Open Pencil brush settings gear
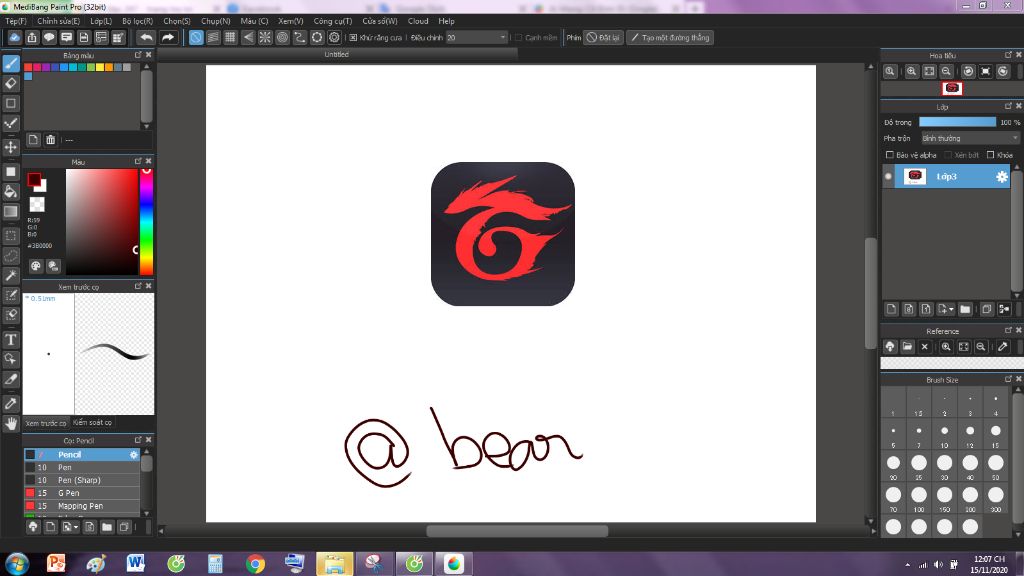Viewport: 1024px width, 576px height. pyautogui.click(x=134, y=455)
